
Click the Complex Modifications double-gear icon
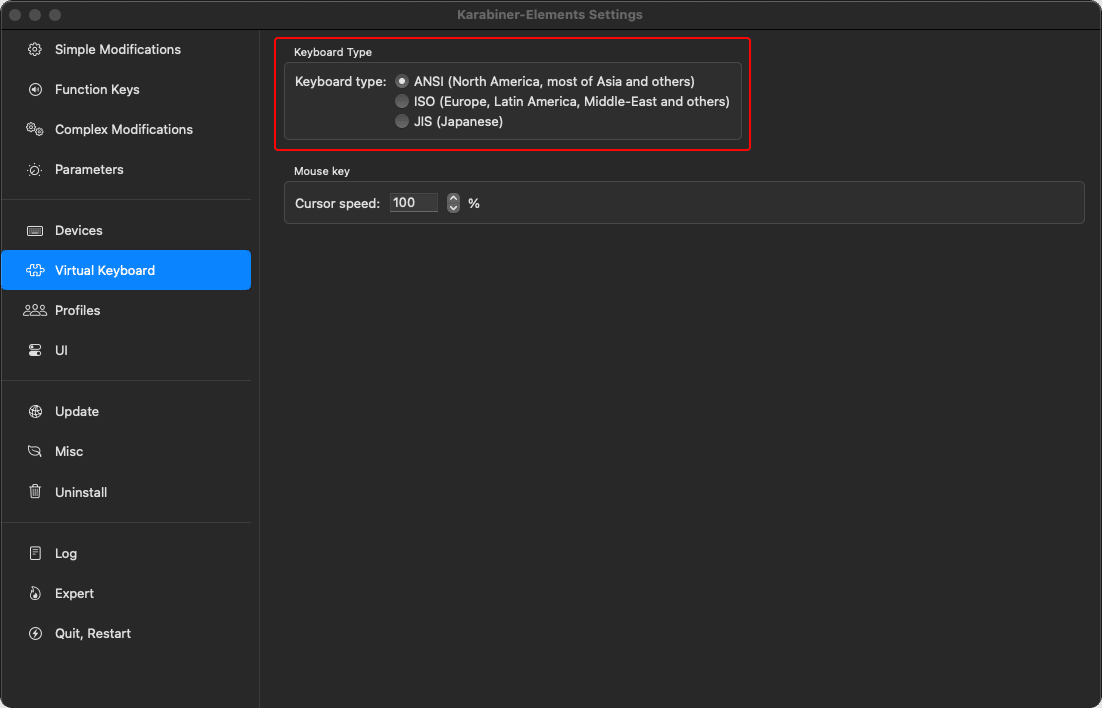pos(34,129)
